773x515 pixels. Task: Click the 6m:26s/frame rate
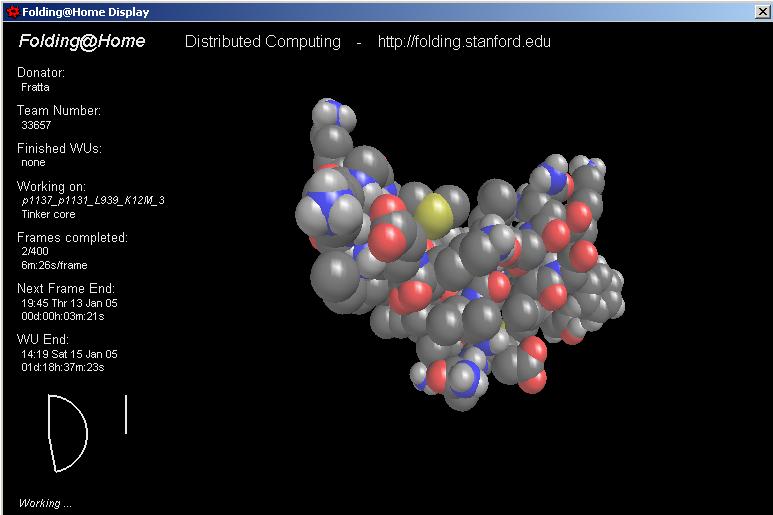click(x=54, y=265)
